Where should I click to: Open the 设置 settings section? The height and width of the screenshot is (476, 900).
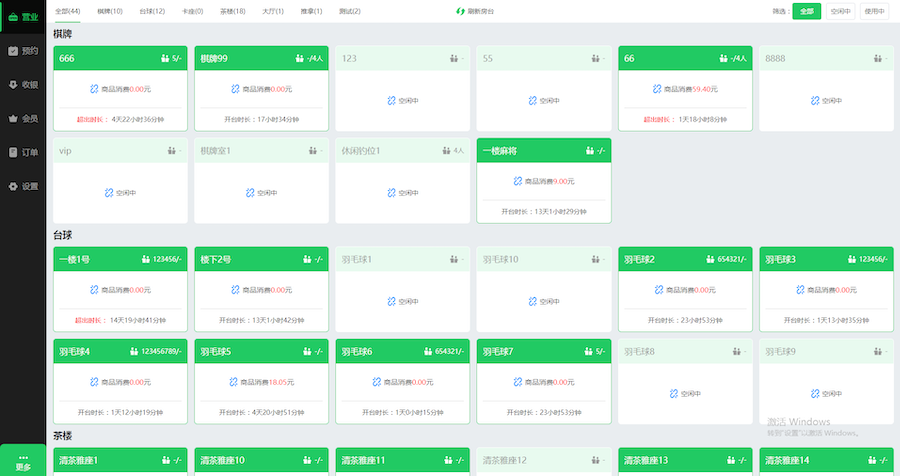tap(22, 187)
